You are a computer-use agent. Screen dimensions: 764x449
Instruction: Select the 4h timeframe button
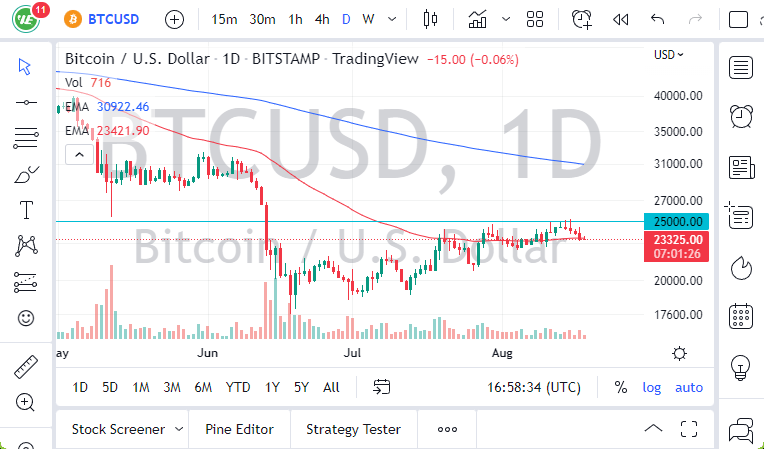click(322, 19)
